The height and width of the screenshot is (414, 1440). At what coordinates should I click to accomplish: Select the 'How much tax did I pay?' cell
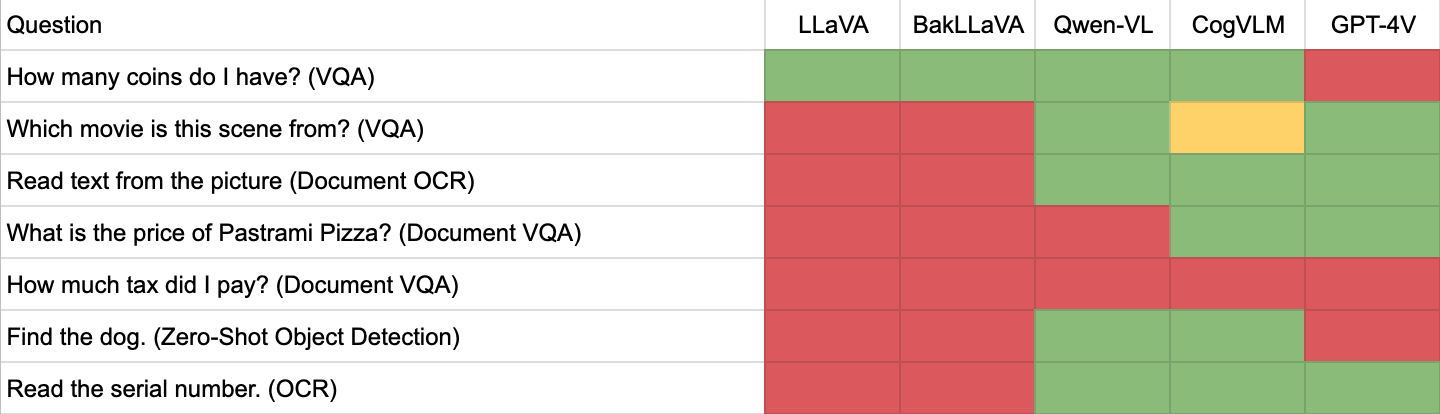pyautogui.click(x=383, y=284)
